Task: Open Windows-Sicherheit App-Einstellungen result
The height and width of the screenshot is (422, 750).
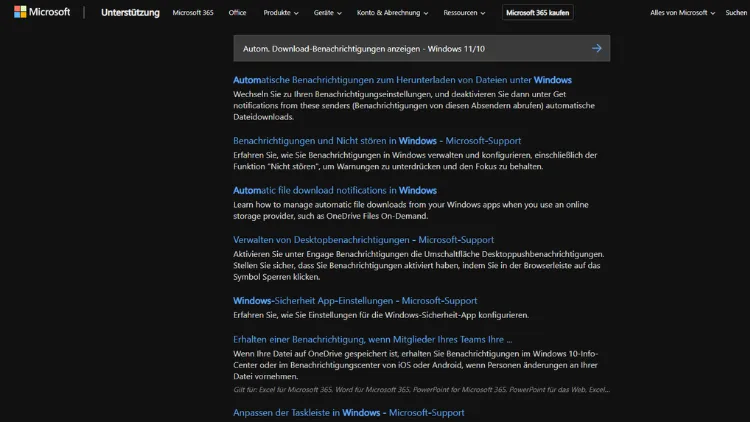Action: [355, 301]
